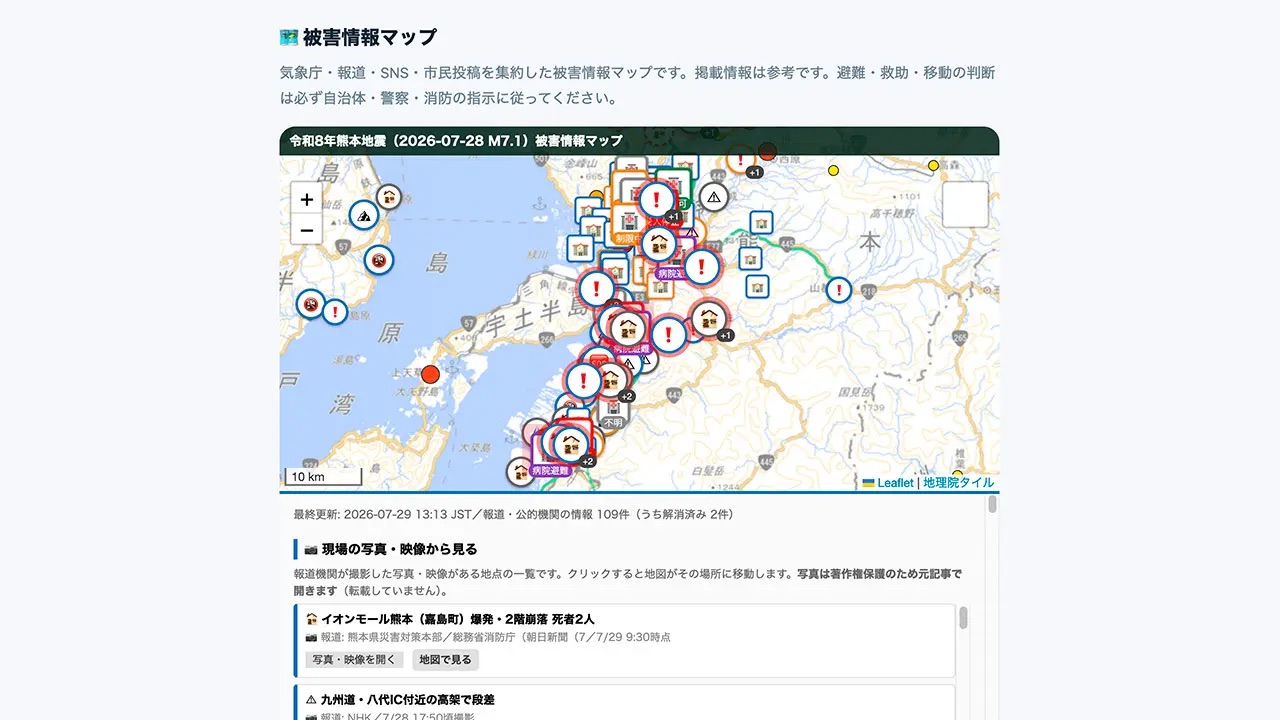
Task: Zoom in on the damage map
Action: pos(306,199)
